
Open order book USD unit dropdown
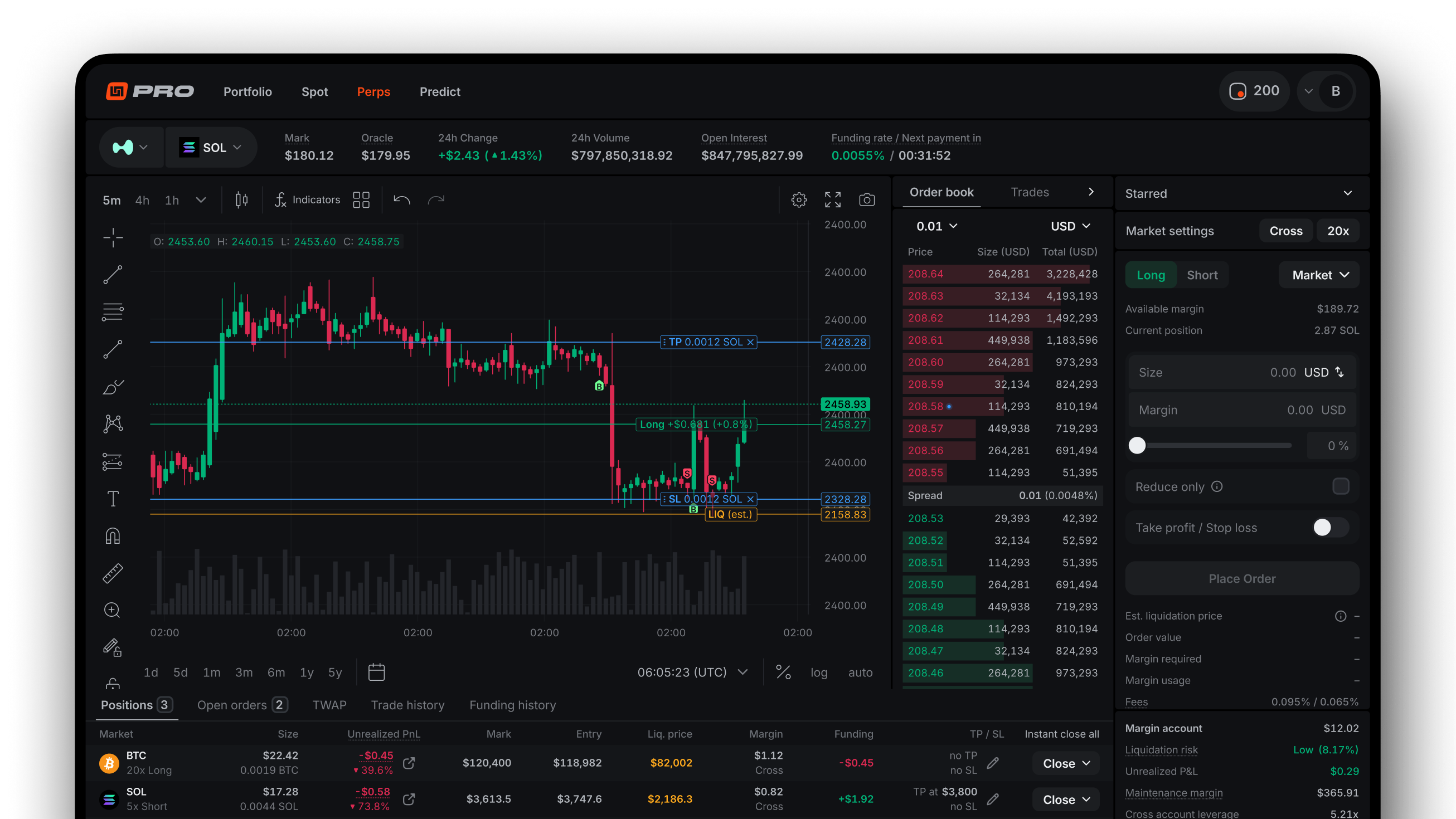1070,227
